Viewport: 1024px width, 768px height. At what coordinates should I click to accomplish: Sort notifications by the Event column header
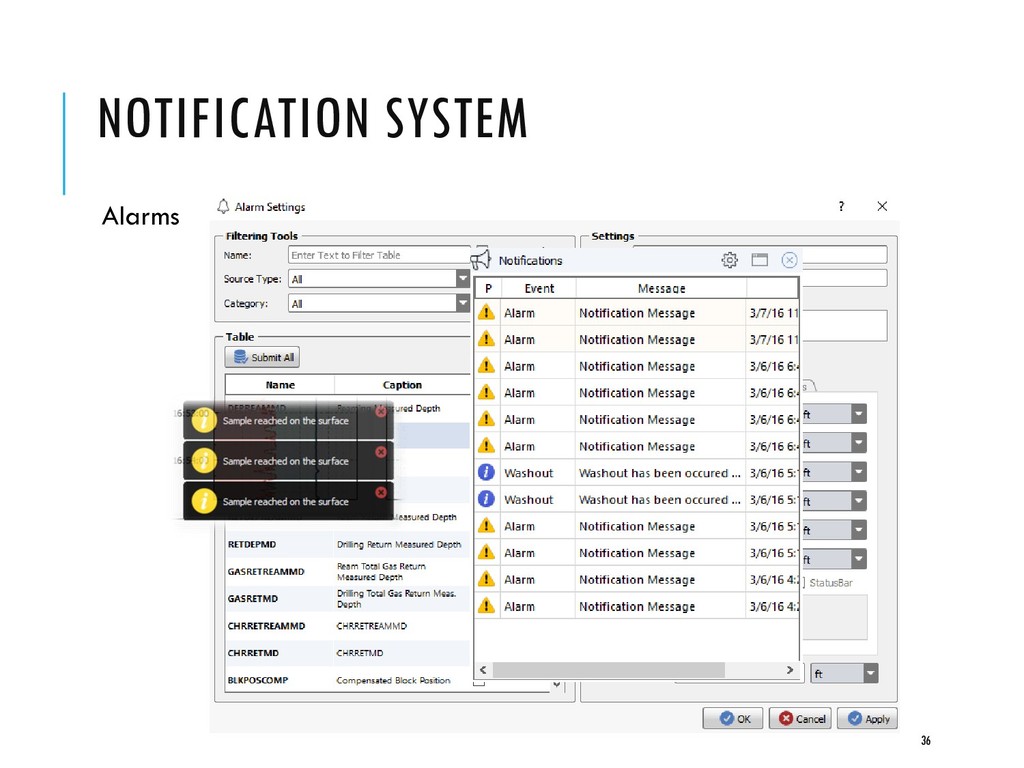coord(538,288)
